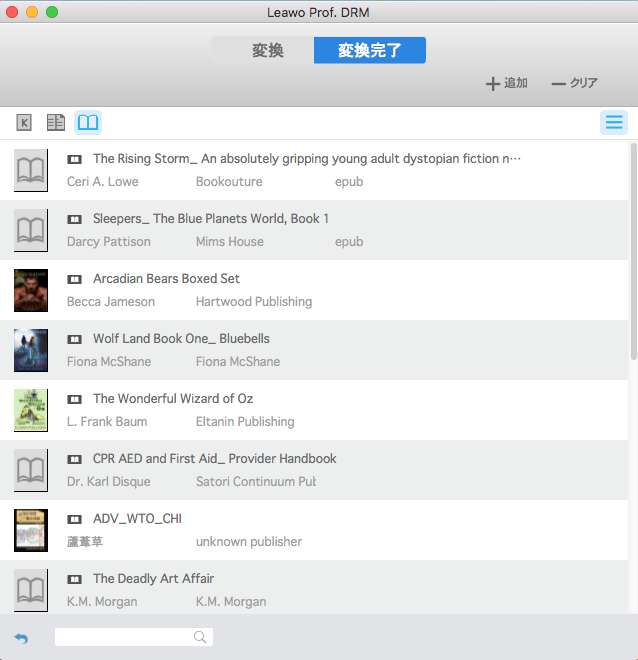The height and width of the screenshot is (660, 638).
Task: Select Wolf Land cover thumbnail
Action: 31,350
